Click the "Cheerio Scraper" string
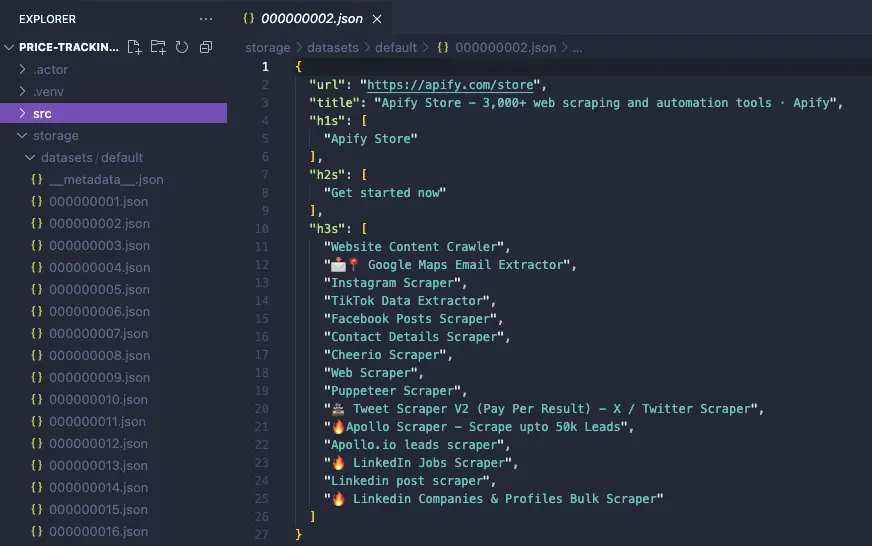Viewport: 872px width, 546px height. click(385, 355)
